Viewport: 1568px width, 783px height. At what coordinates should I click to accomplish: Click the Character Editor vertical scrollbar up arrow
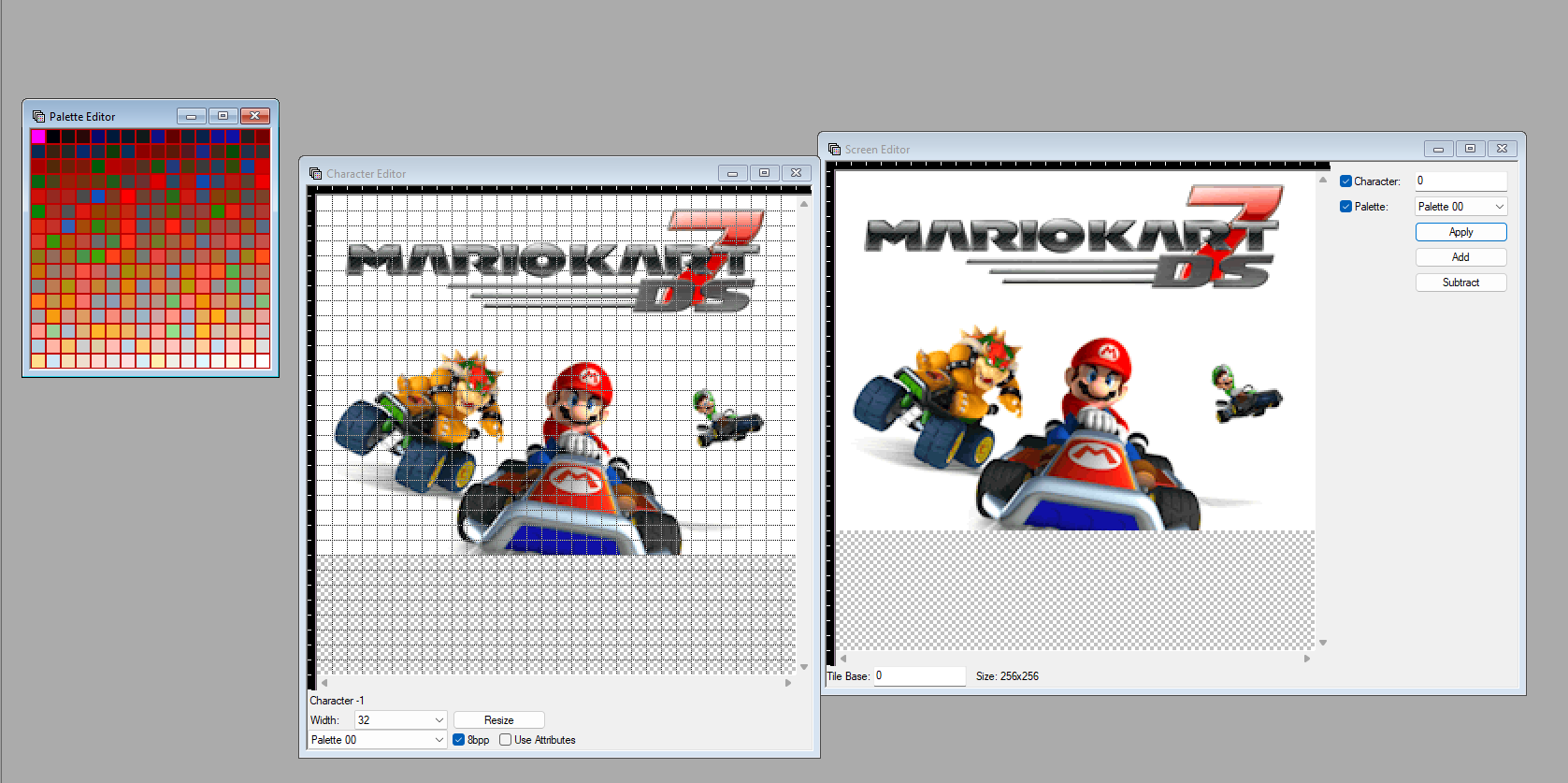[x=804, y=203]
